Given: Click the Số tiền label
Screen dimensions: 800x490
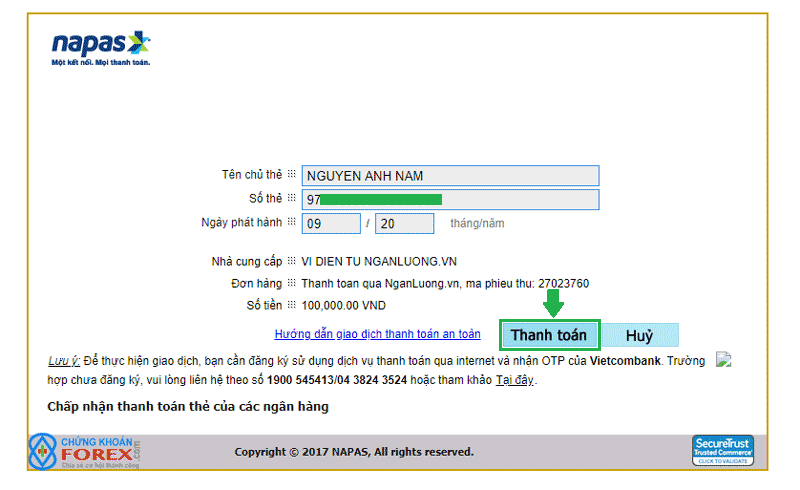Looking at the screenshot, I should click(x=264, y=306).
